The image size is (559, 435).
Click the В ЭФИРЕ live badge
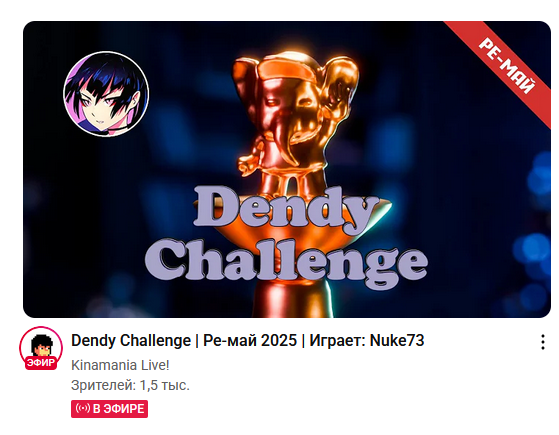point(109,409)
